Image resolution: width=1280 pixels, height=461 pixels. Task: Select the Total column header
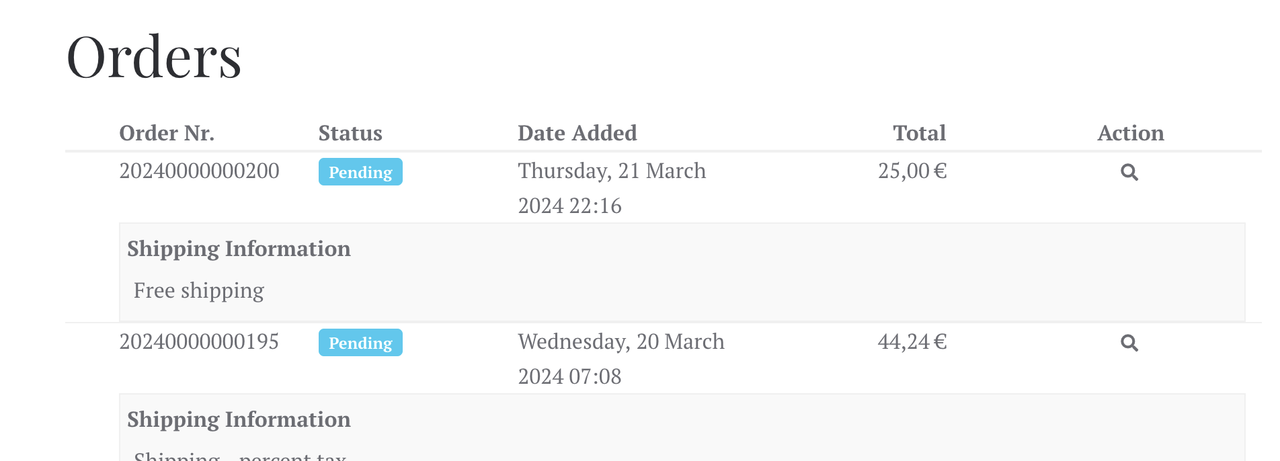(919, 133)
